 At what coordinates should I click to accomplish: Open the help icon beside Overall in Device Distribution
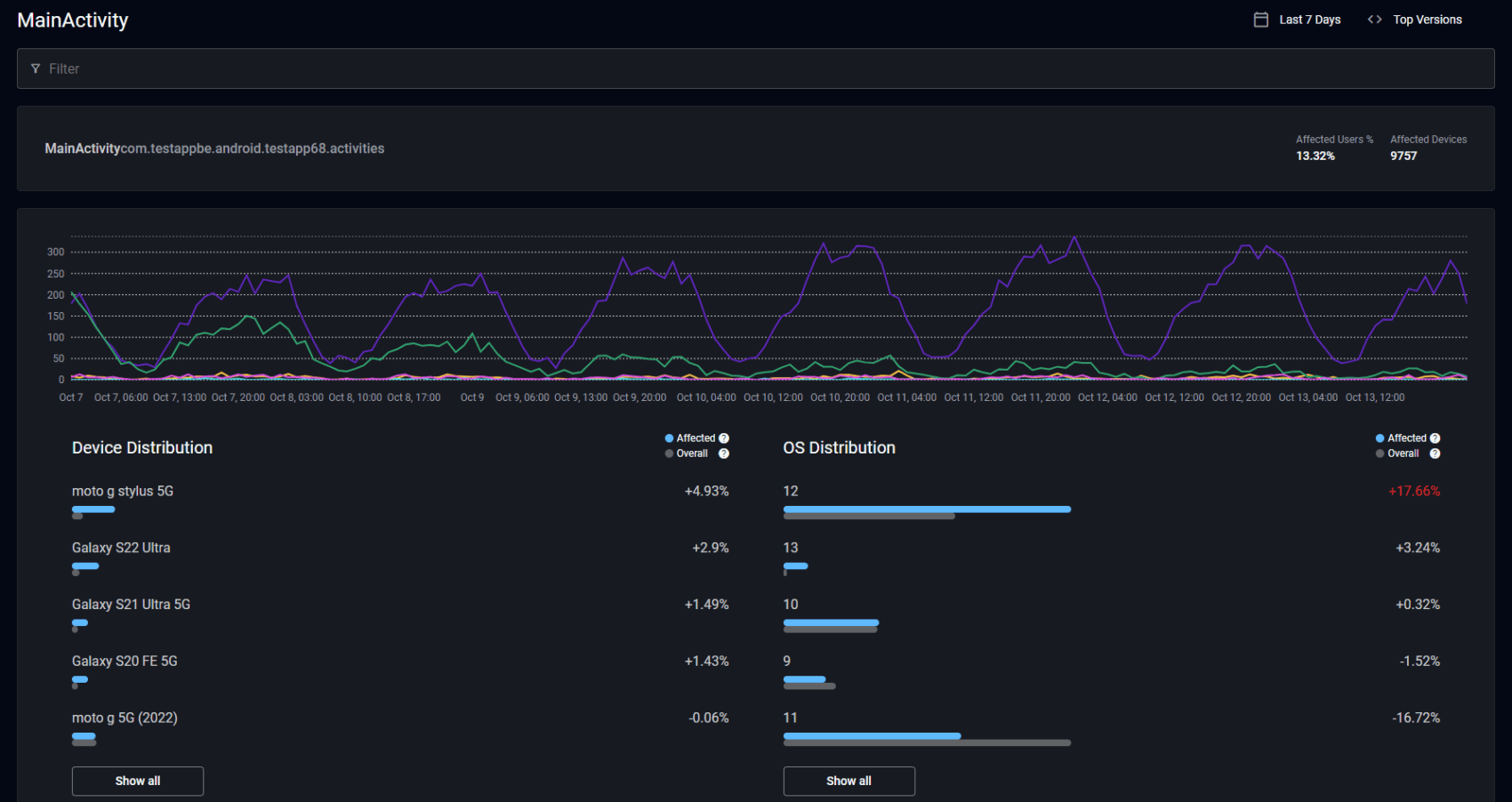pyautogui.click(x=723, y=453)
